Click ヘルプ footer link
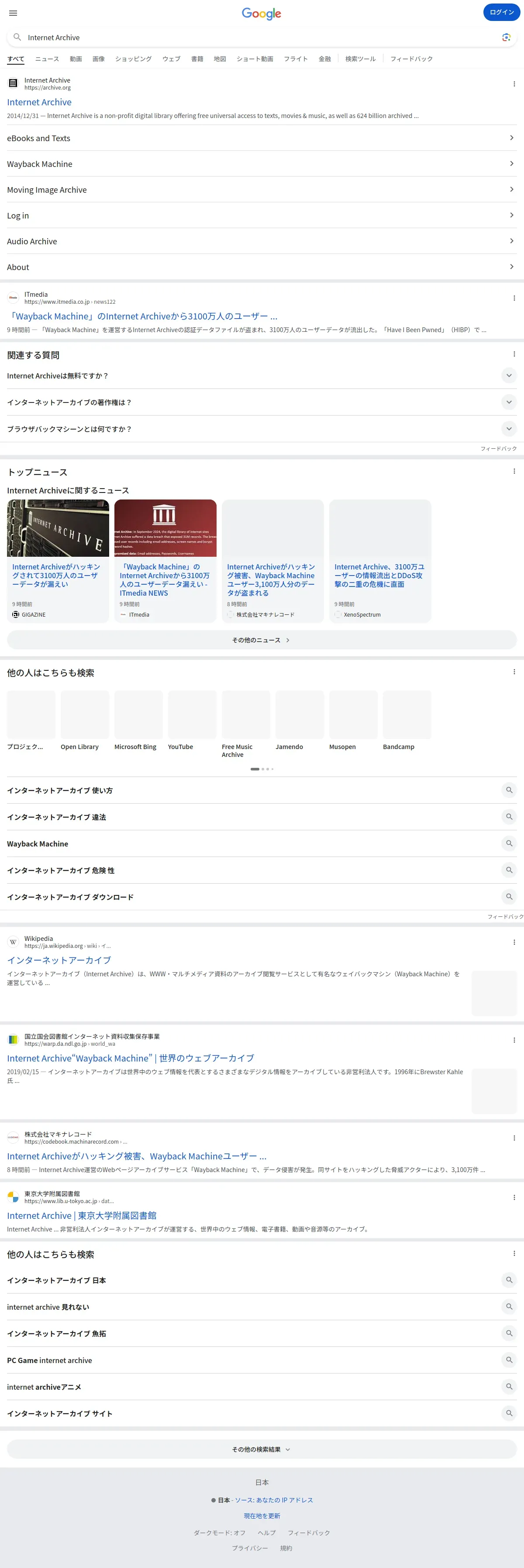524x1568 pixels. tap(266, 1533)
